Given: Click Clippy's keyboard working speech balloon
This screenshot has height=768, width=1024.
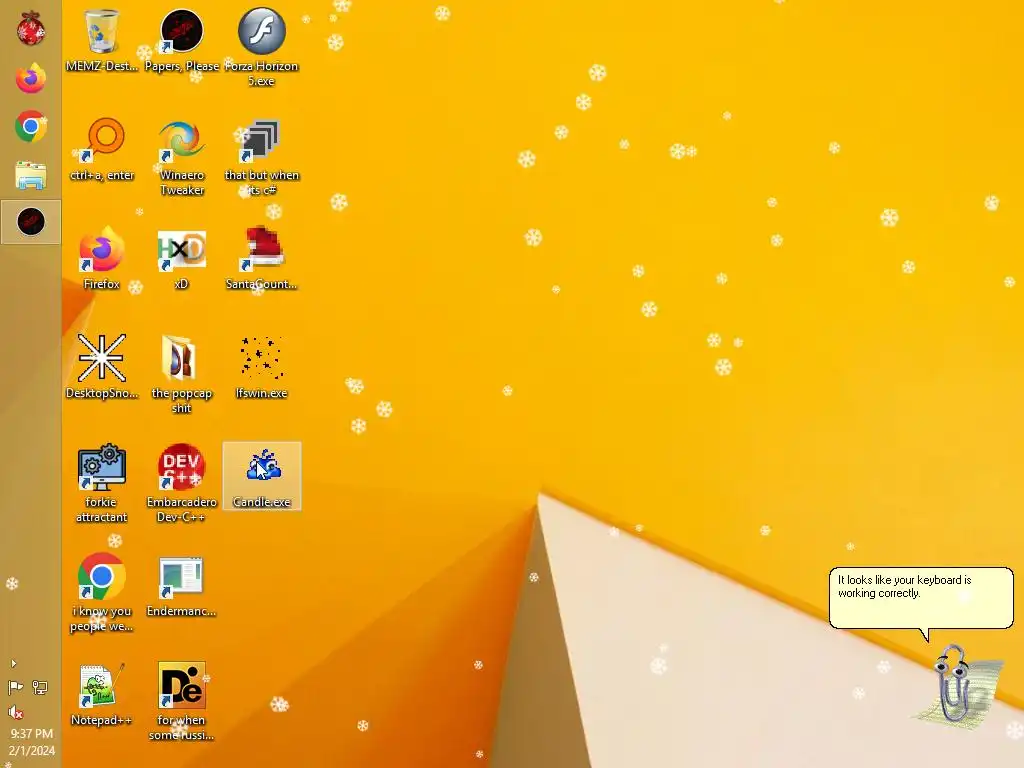Looking at the screenshot, I should [921, 598].
